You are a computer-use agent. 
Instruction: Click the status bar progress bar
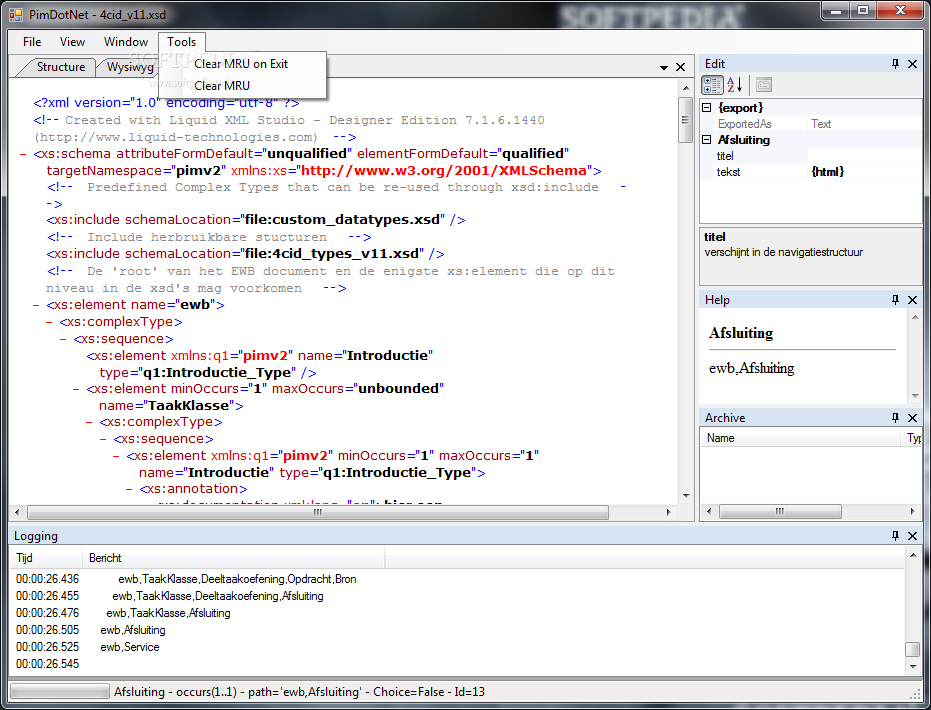coord(60,692)
